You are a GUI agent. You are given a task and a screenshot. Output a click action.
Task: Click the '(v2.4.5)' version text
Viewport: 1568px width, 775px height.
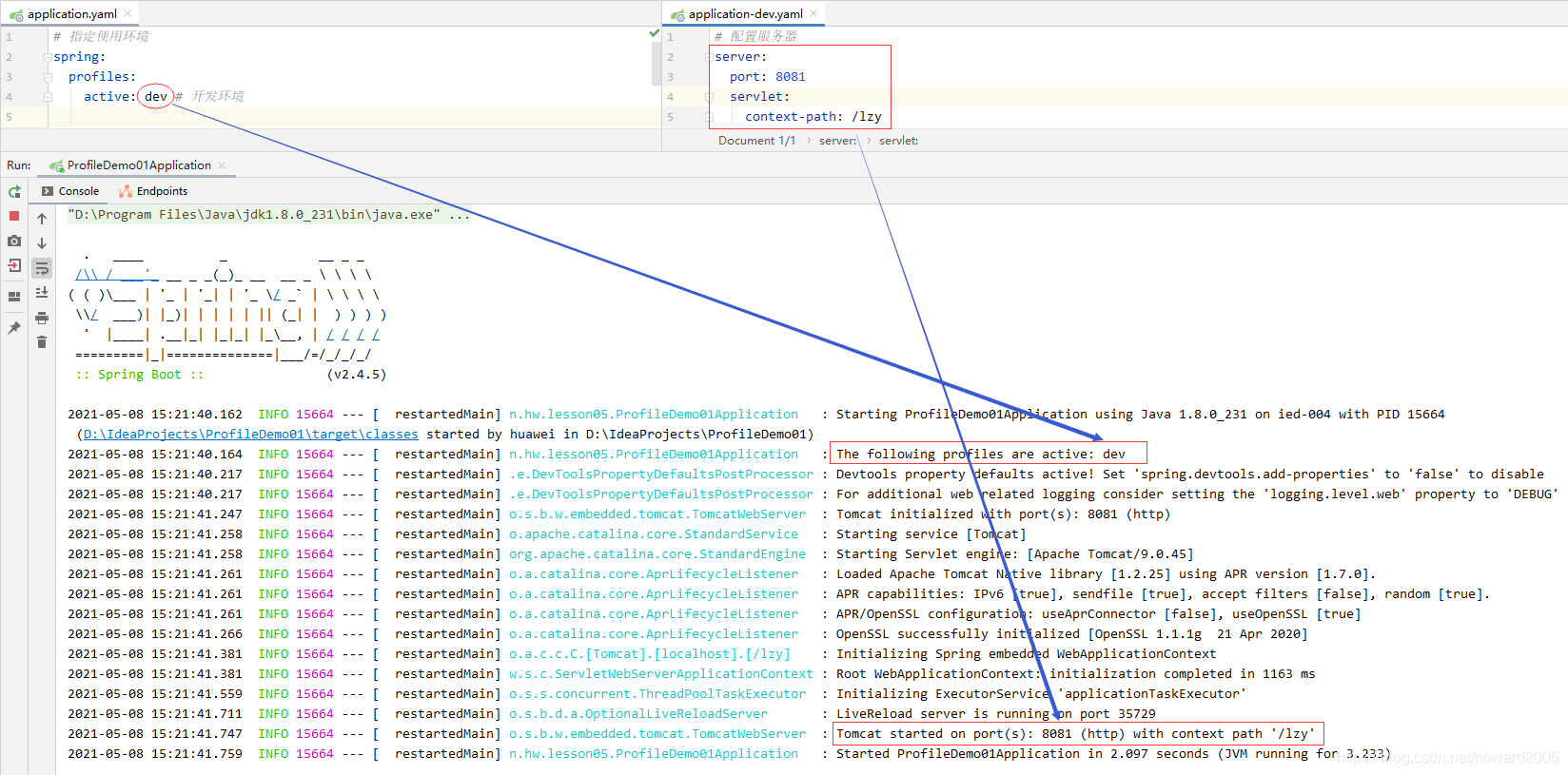[x=357, y=375]
